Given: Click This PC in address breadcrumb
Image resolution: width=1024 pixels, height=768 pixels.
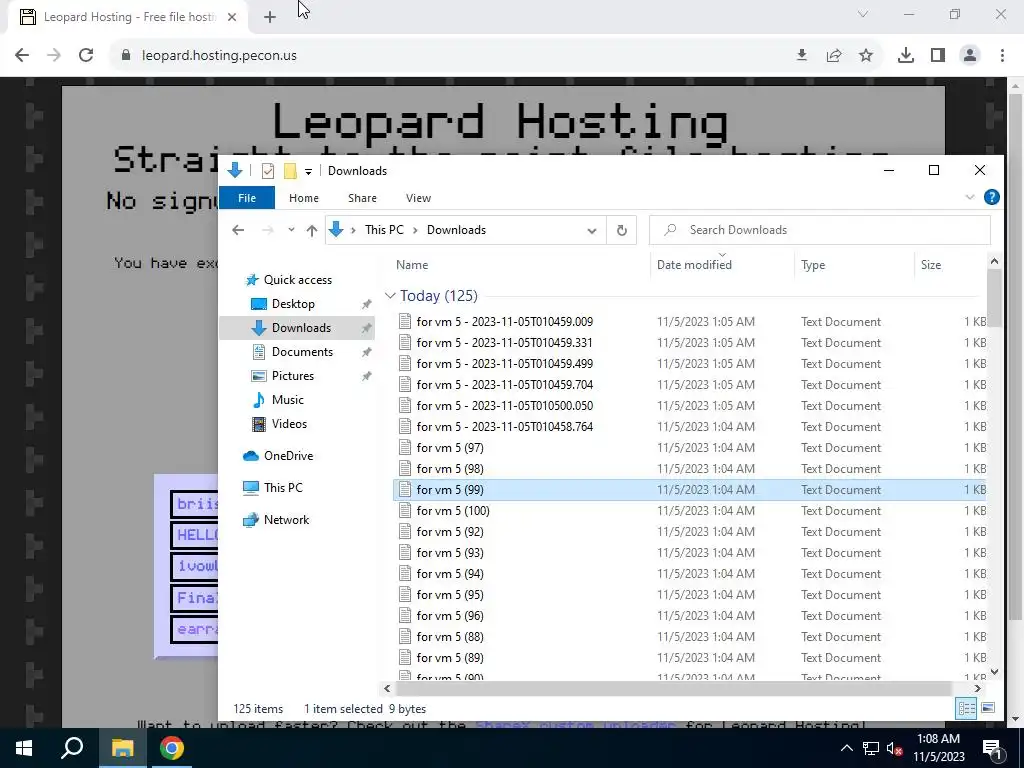Looking at the screenshot, I should pos(384,230).
